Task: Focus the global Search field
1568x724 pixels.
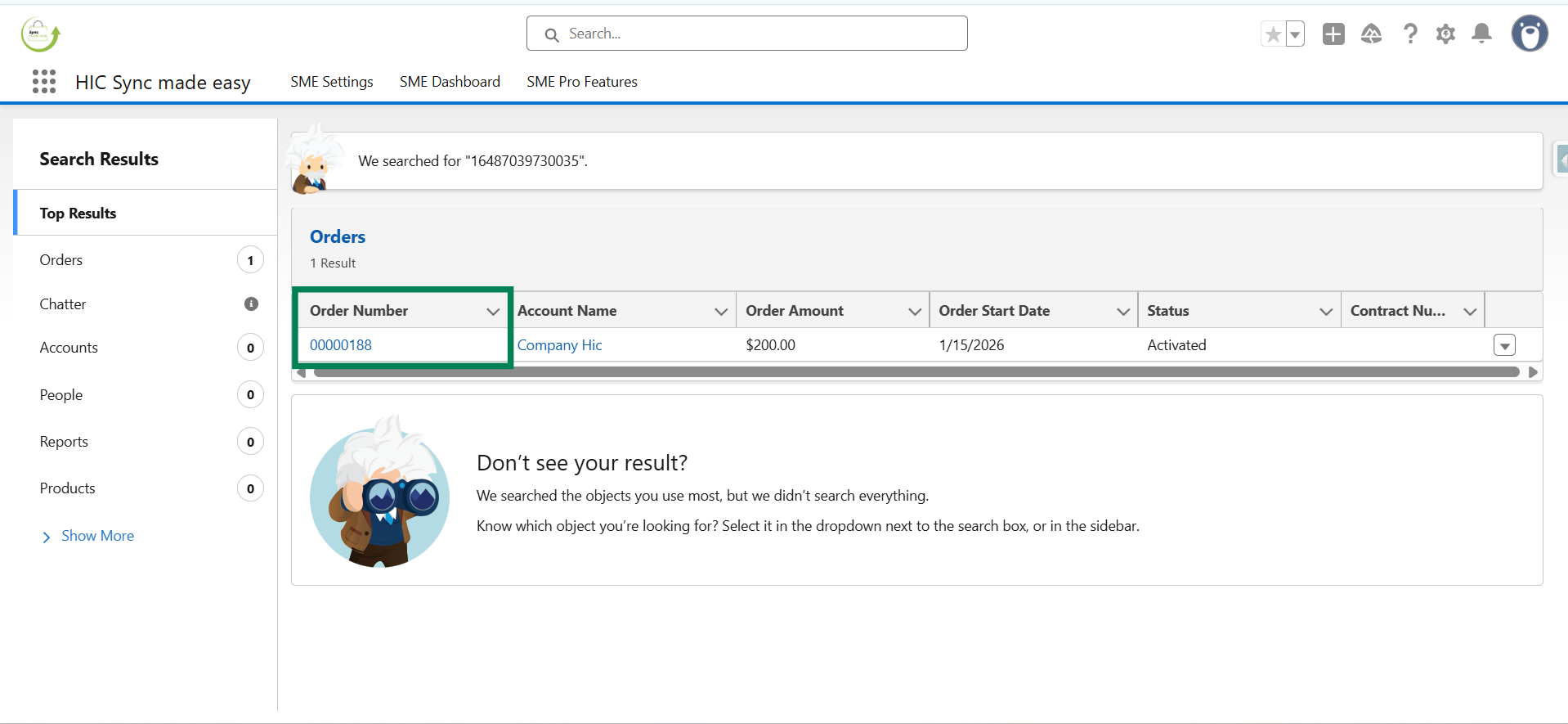Action: (x=747, y=34)
